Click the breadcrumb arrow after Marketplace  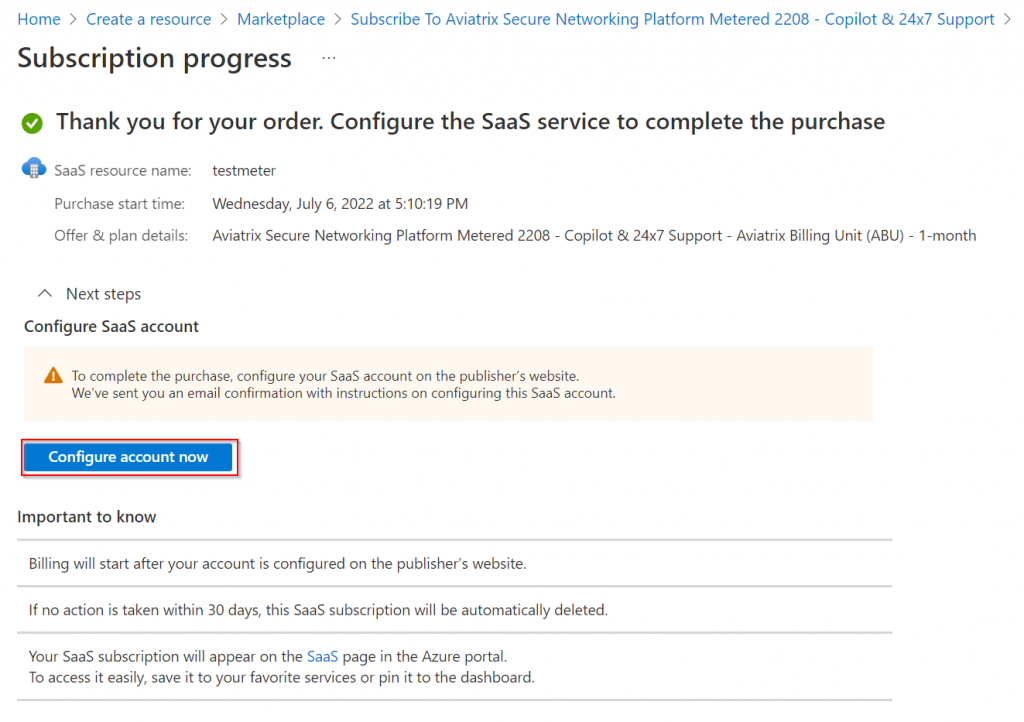tap(338, 20)
